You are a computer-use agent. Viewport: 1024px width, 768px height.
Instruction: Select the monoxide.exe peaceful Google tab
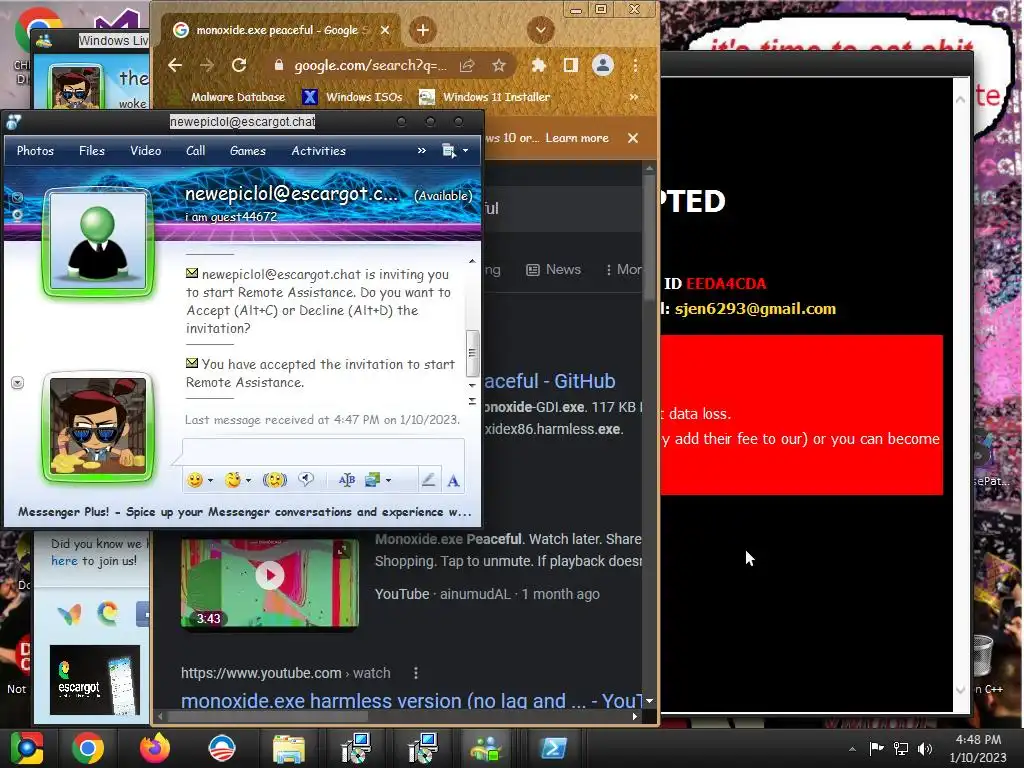tap(283, 30)
